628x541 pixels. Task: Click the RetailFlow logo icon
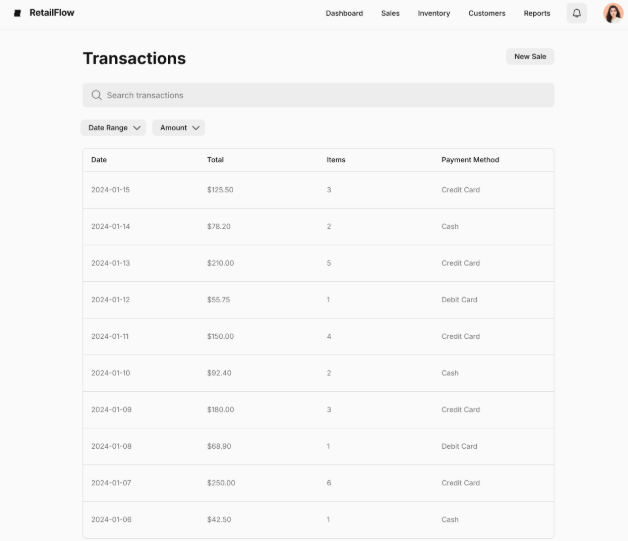17,13
